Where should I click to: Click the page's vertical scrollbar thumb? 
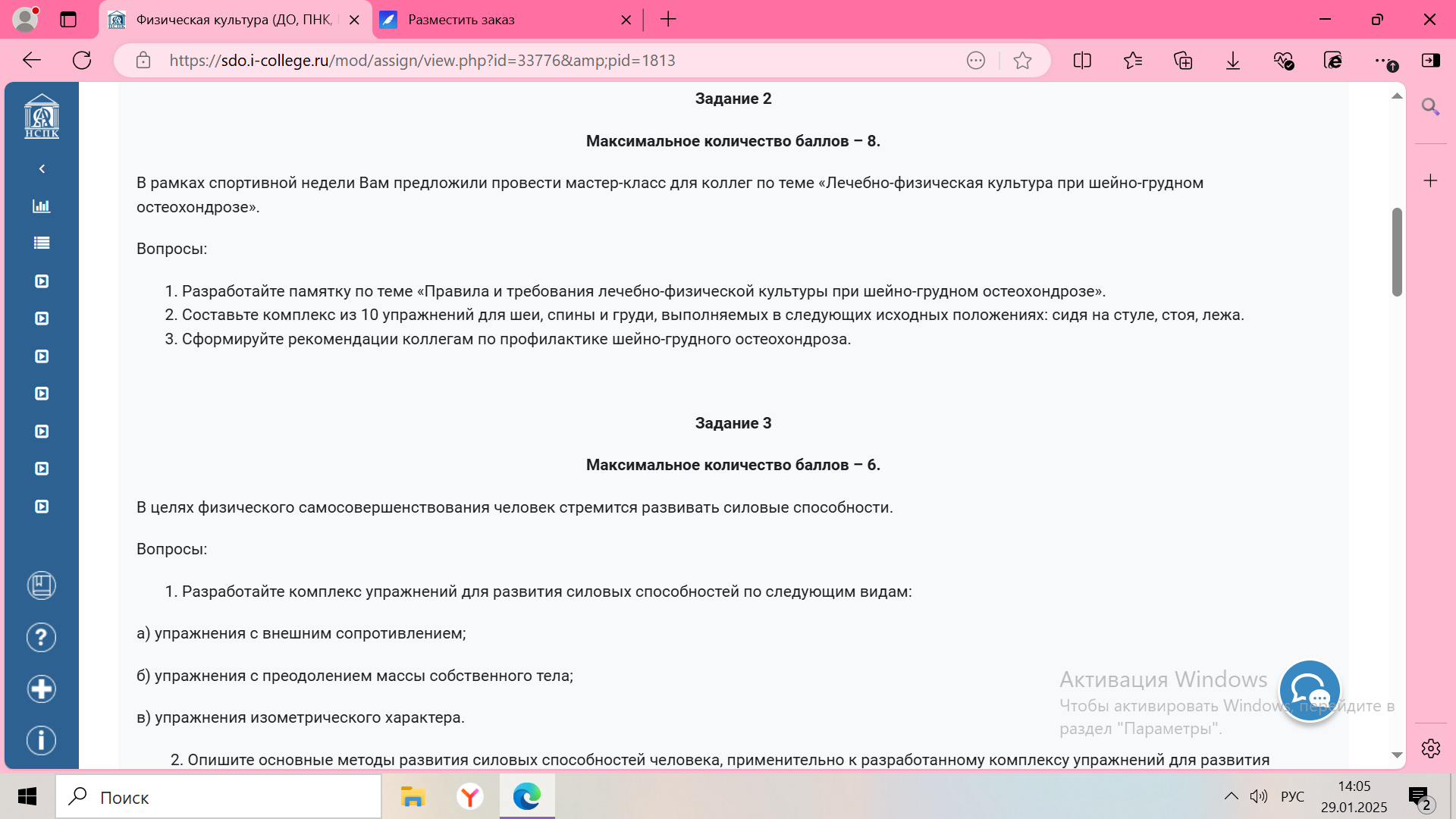(1397, 252)
